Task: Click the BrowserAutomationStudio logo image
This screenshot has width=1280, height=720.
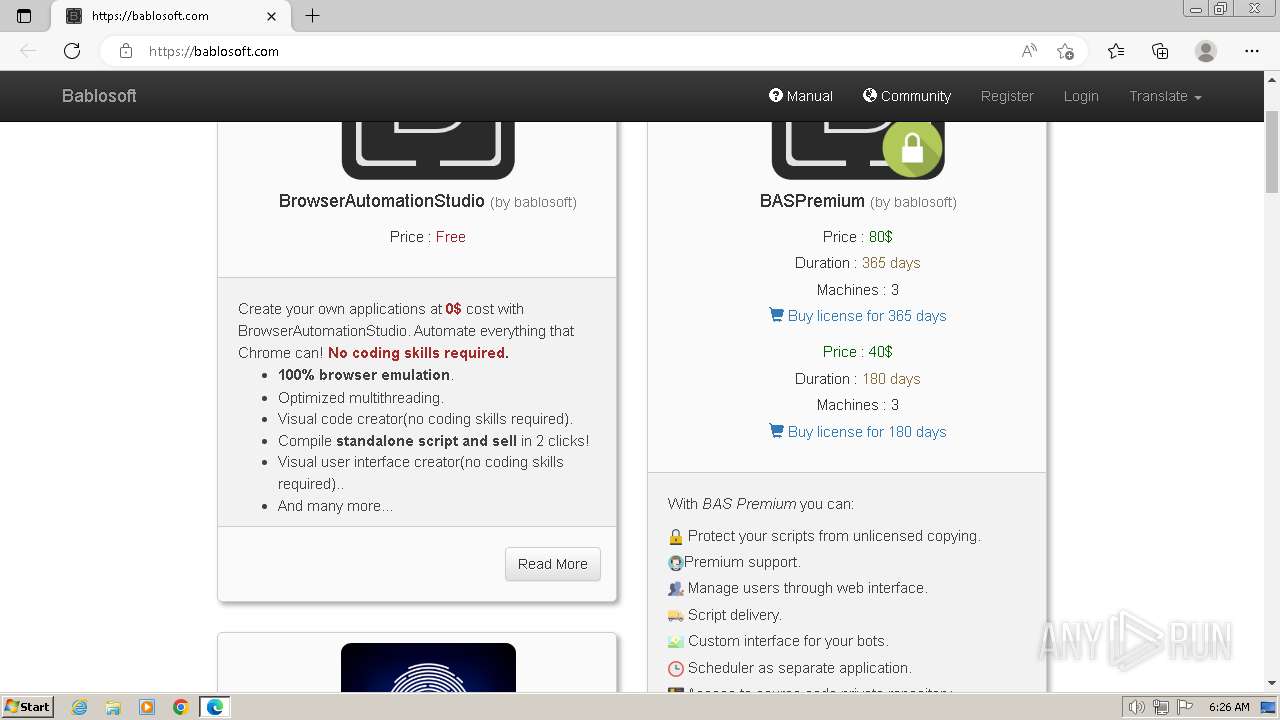Action: (428, 150)
